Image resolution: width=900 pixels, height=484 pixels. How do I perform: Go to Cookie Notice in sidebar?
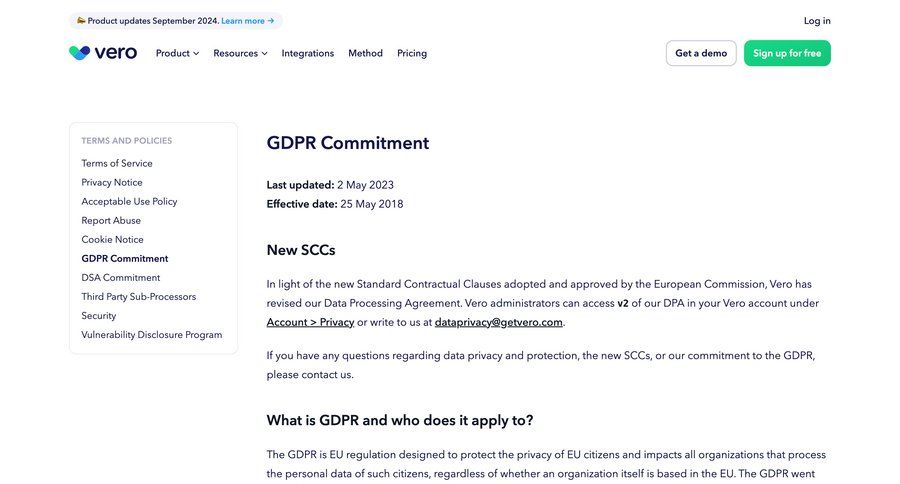(112, 239)
